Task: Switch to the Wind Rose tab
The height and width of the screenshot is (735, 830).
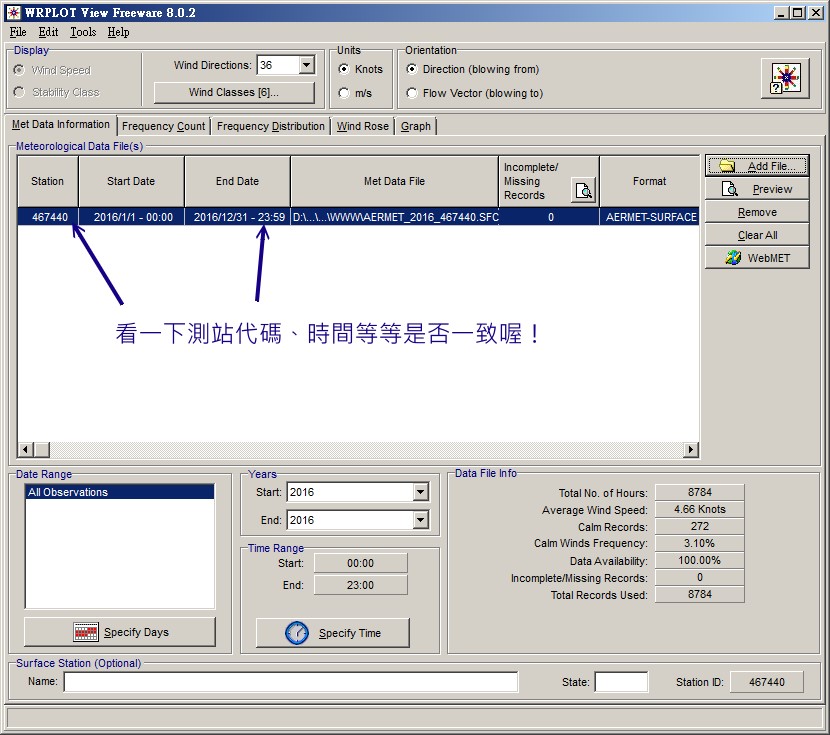Action: [x=361, y=125]
